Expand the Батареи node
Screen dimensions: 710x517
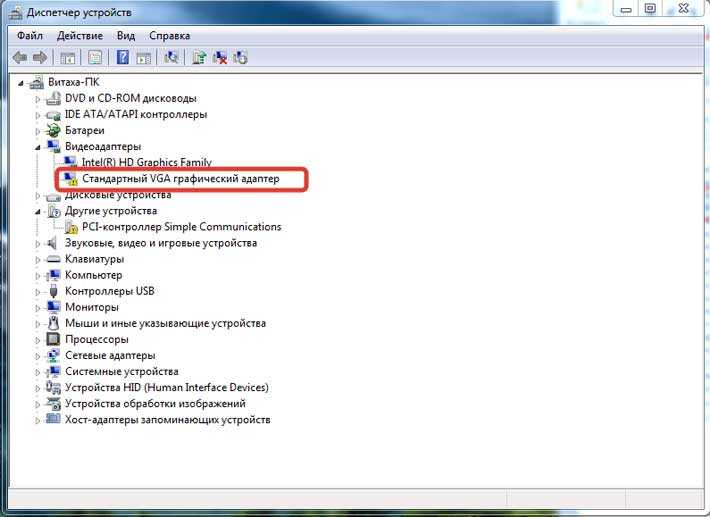38,131
